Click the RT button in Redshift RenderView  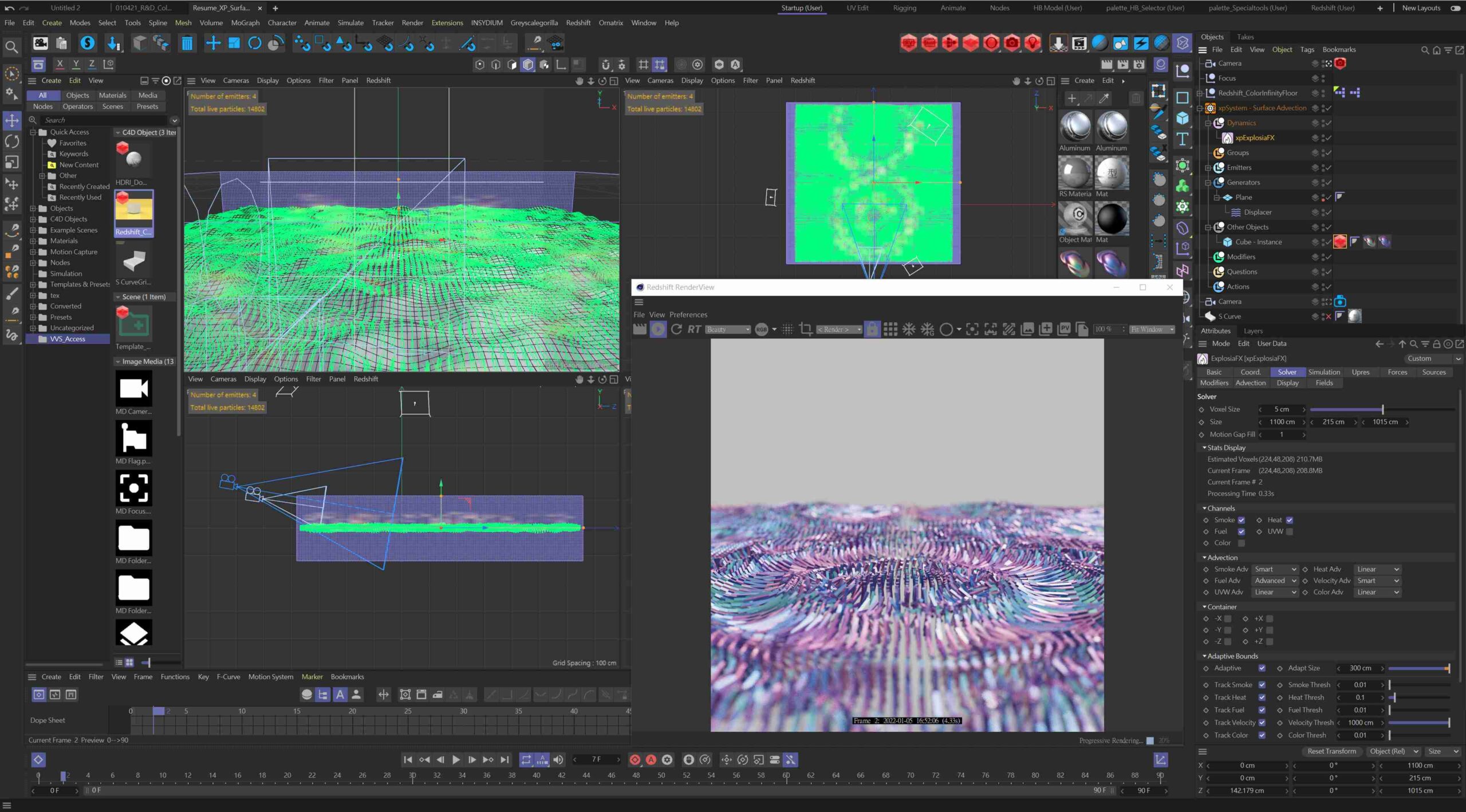click(x=694, y=329)
